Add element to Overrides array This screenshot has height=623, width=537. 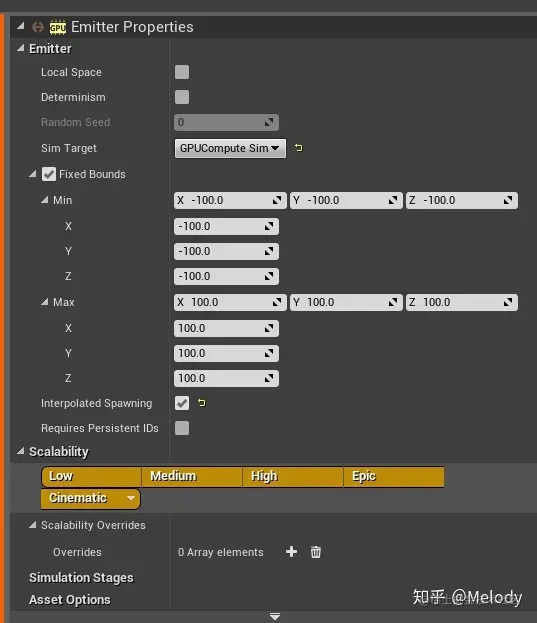[x=291, y=552]
